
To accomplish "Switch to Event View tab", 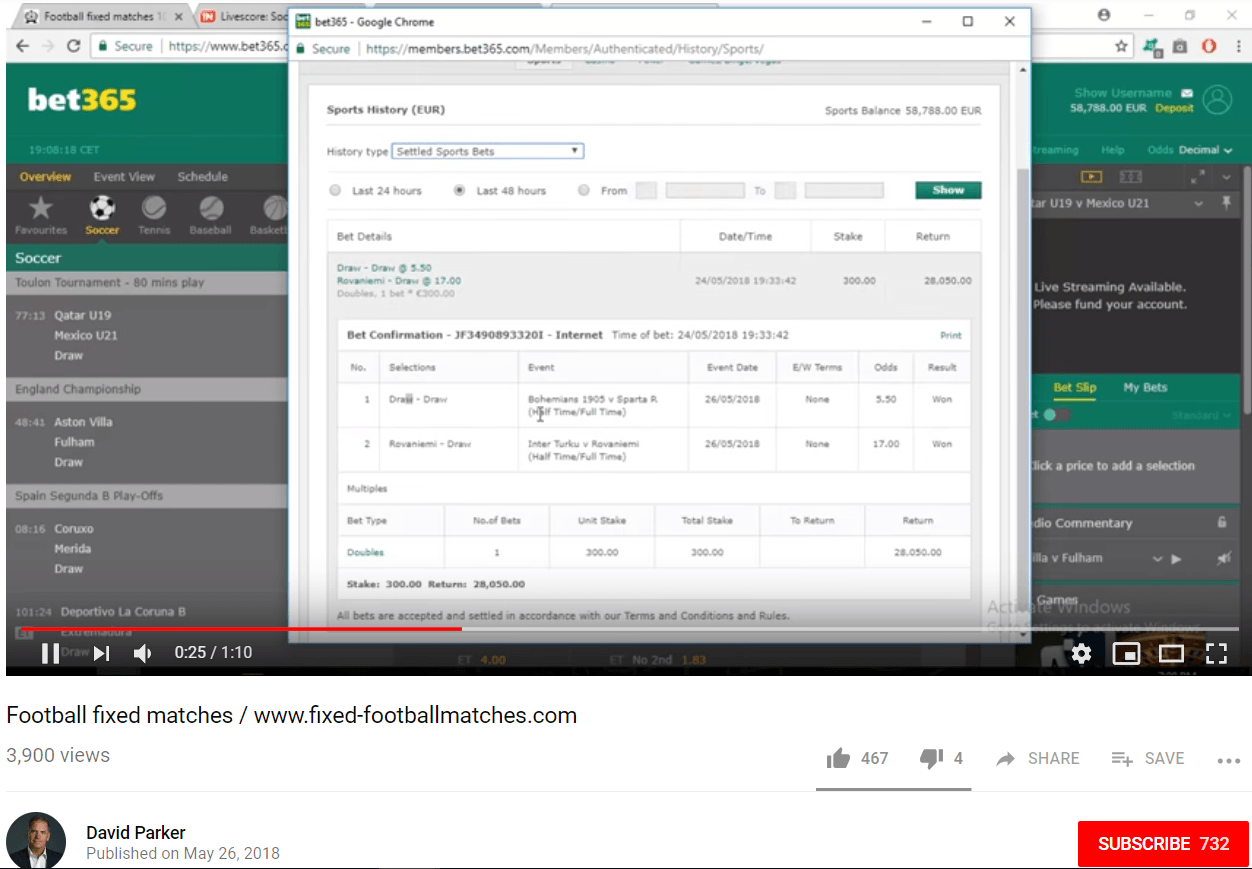I will click(x=124, y=177).
